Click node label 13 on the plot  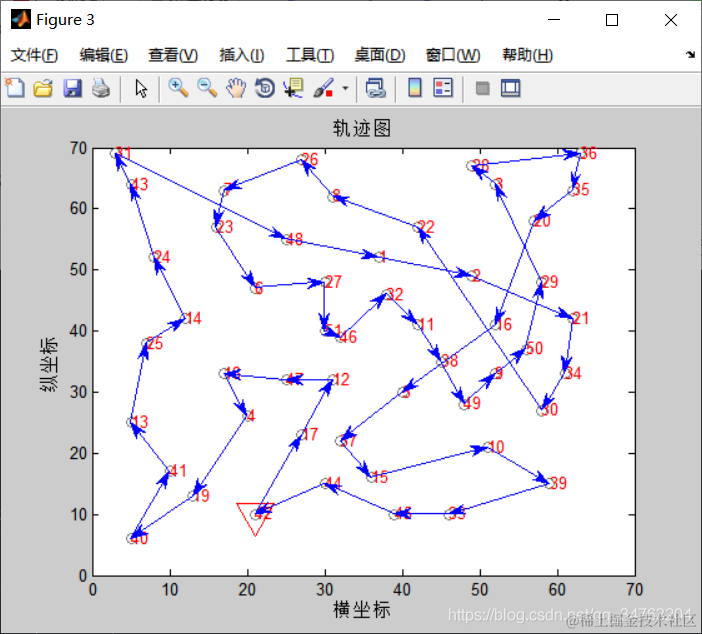click(x=139, y=422)
